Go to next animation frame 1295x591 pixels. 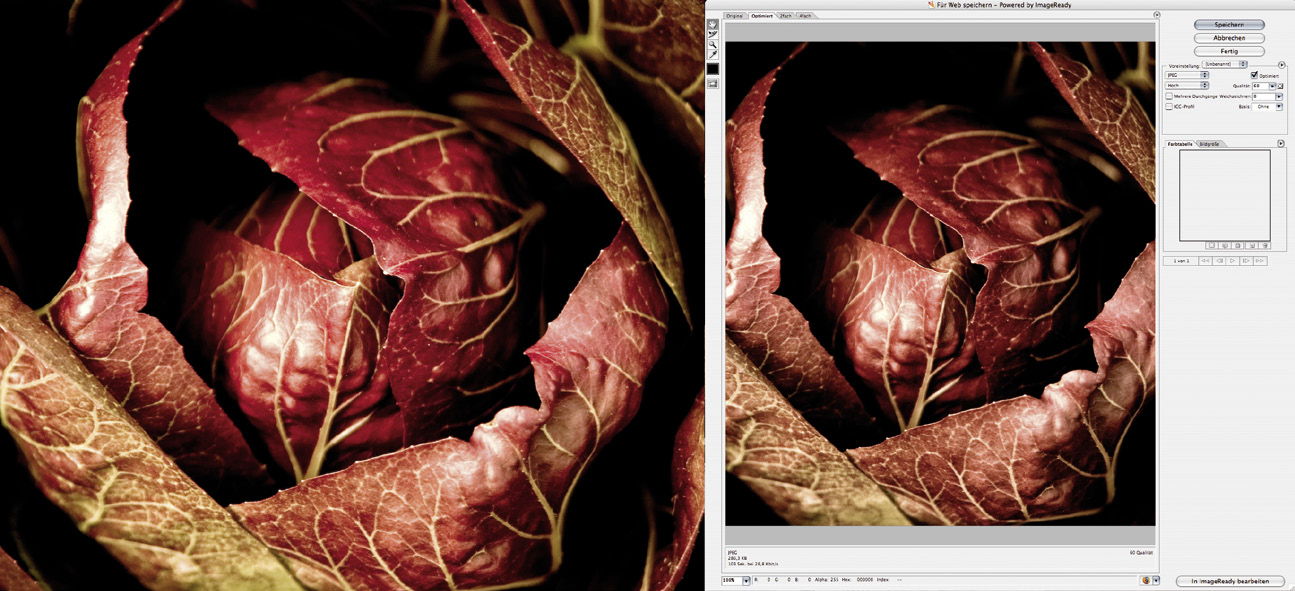coord(1246,261)
